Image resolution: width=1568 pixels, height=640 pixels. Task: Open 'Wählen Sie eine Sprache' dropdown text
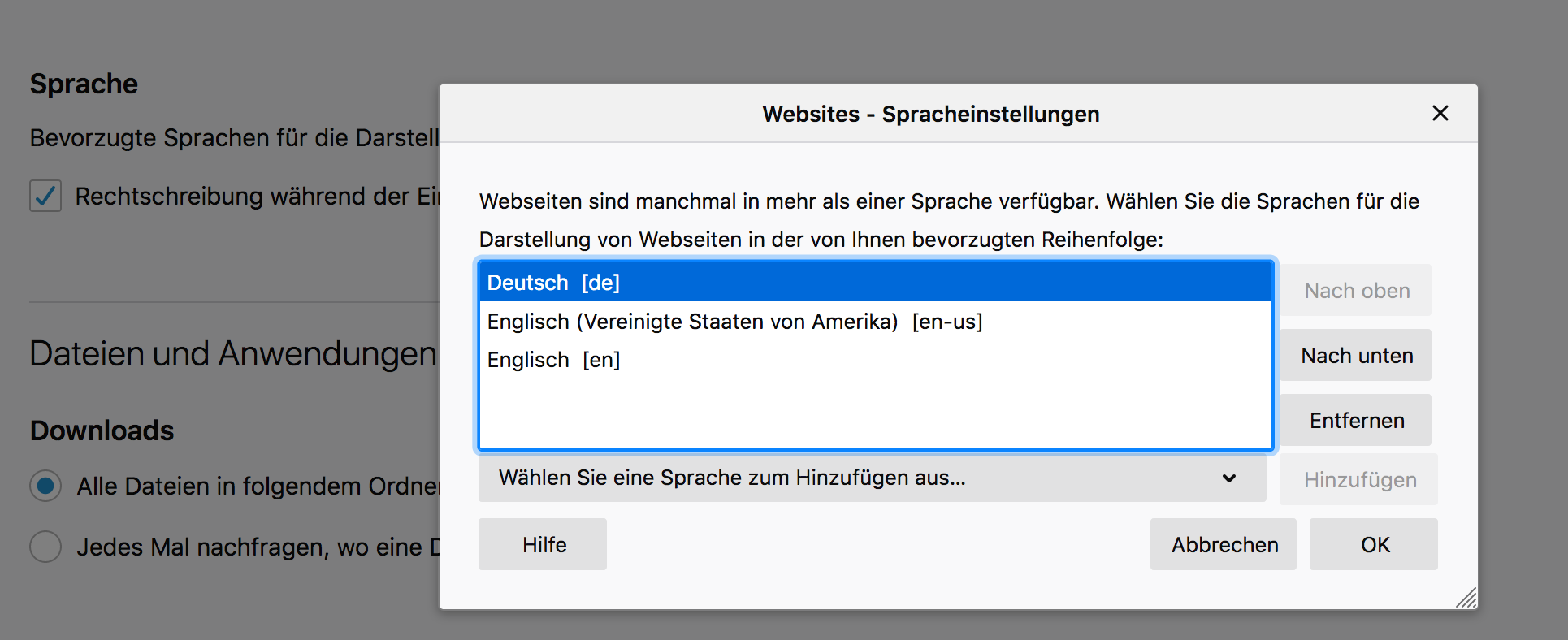click(x=731, y=478)
